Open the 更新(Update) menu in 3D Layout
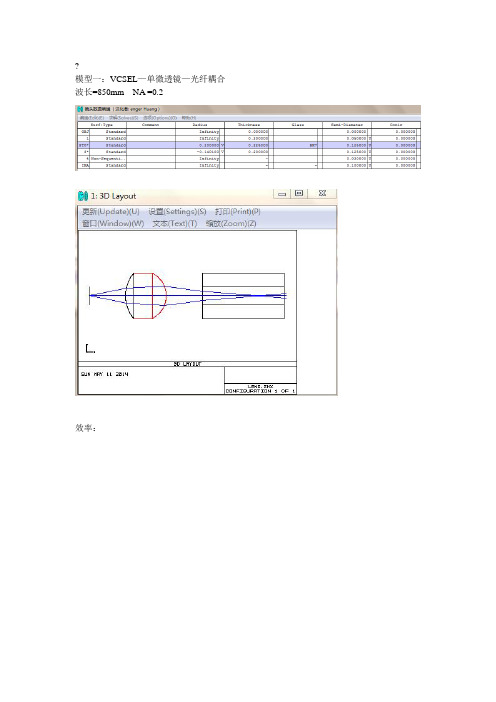Screen dimensions: 496x702 pos(111,211)
